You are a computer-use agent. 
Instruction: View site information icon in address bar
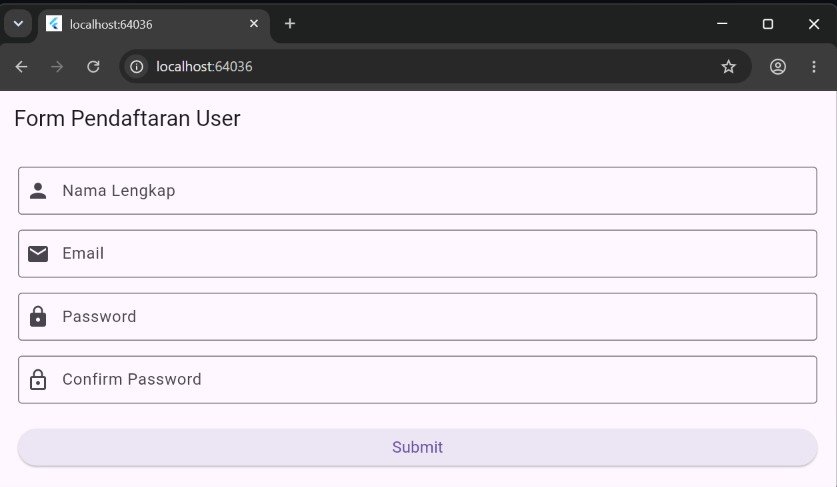[137, 67]
